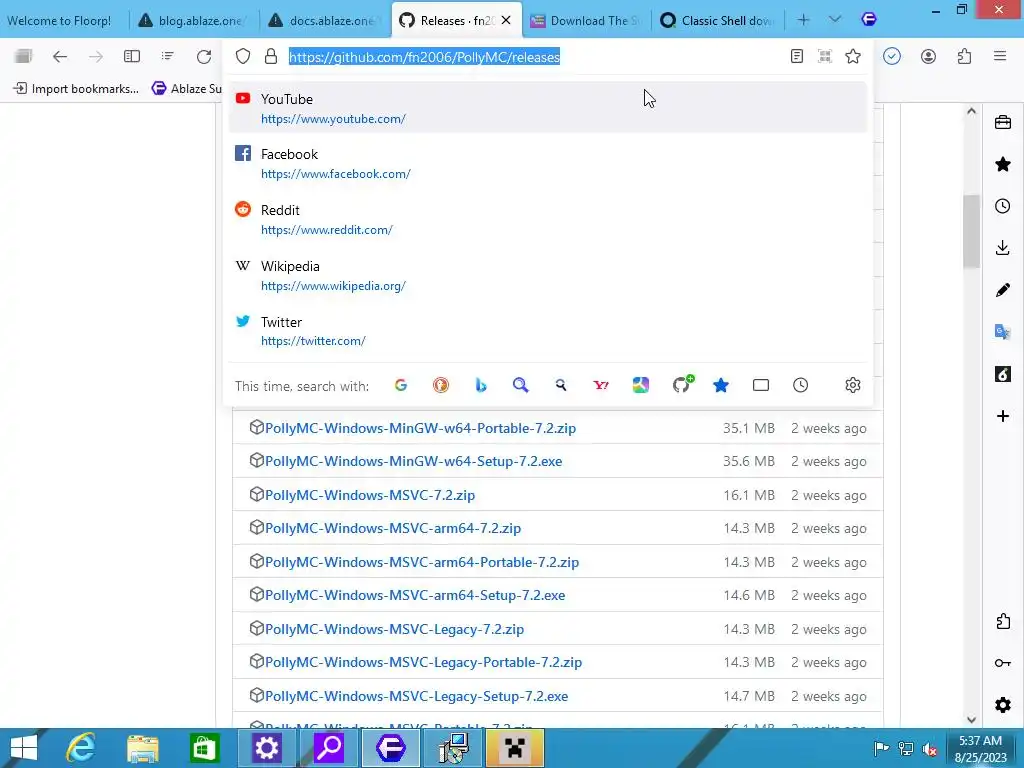This screenshot has height=768, width=1024.
Task: Click scrollbar down arrow
Action: click(971, 719)
